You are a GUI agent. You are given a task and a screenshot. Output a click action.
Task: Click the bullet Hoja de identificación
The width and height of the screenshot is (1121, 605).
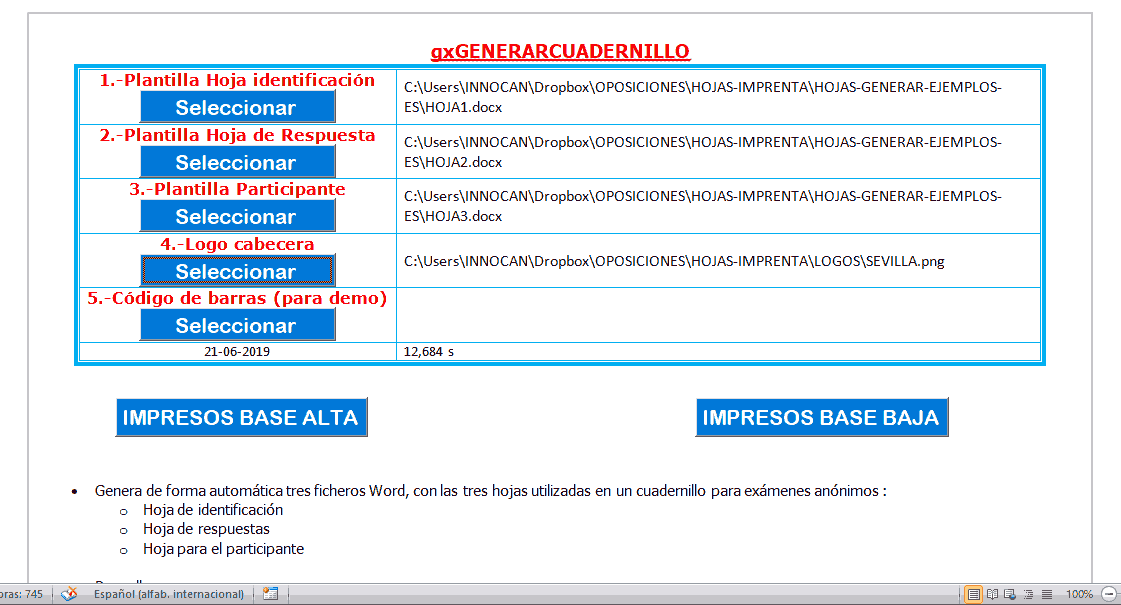[x=213, y=510]
